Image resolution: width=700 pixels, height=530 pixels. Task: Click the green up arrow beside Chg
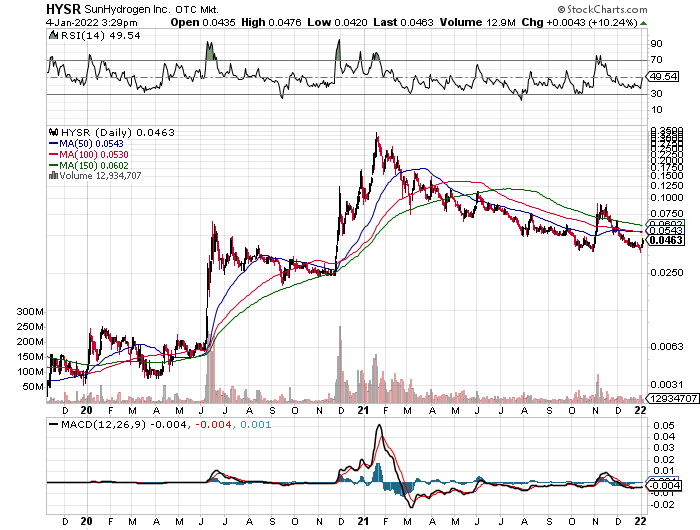pos(643,23)
